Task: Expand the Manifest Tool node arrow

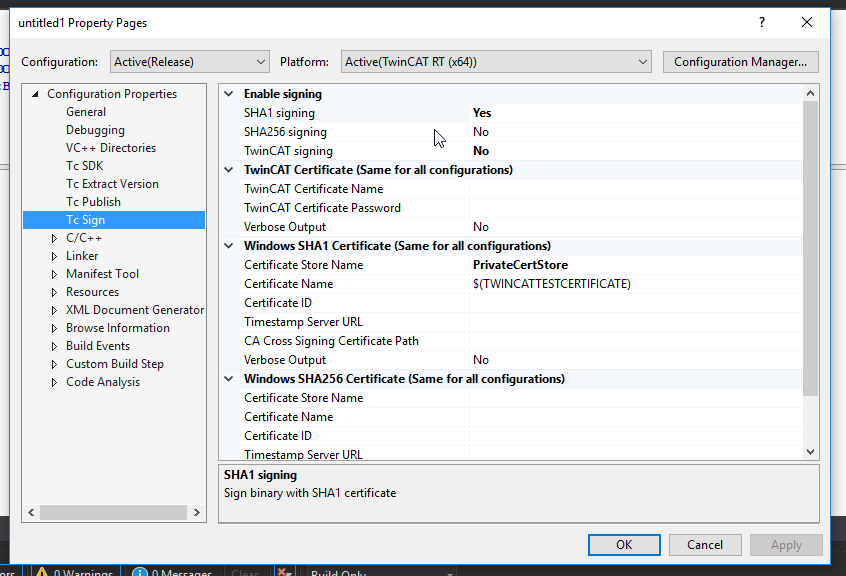Action: click(x=54, y=274)
